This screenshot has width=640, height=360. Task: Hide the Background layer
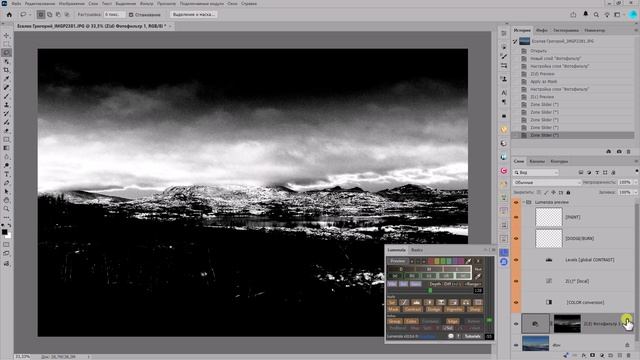pos(516,345)
